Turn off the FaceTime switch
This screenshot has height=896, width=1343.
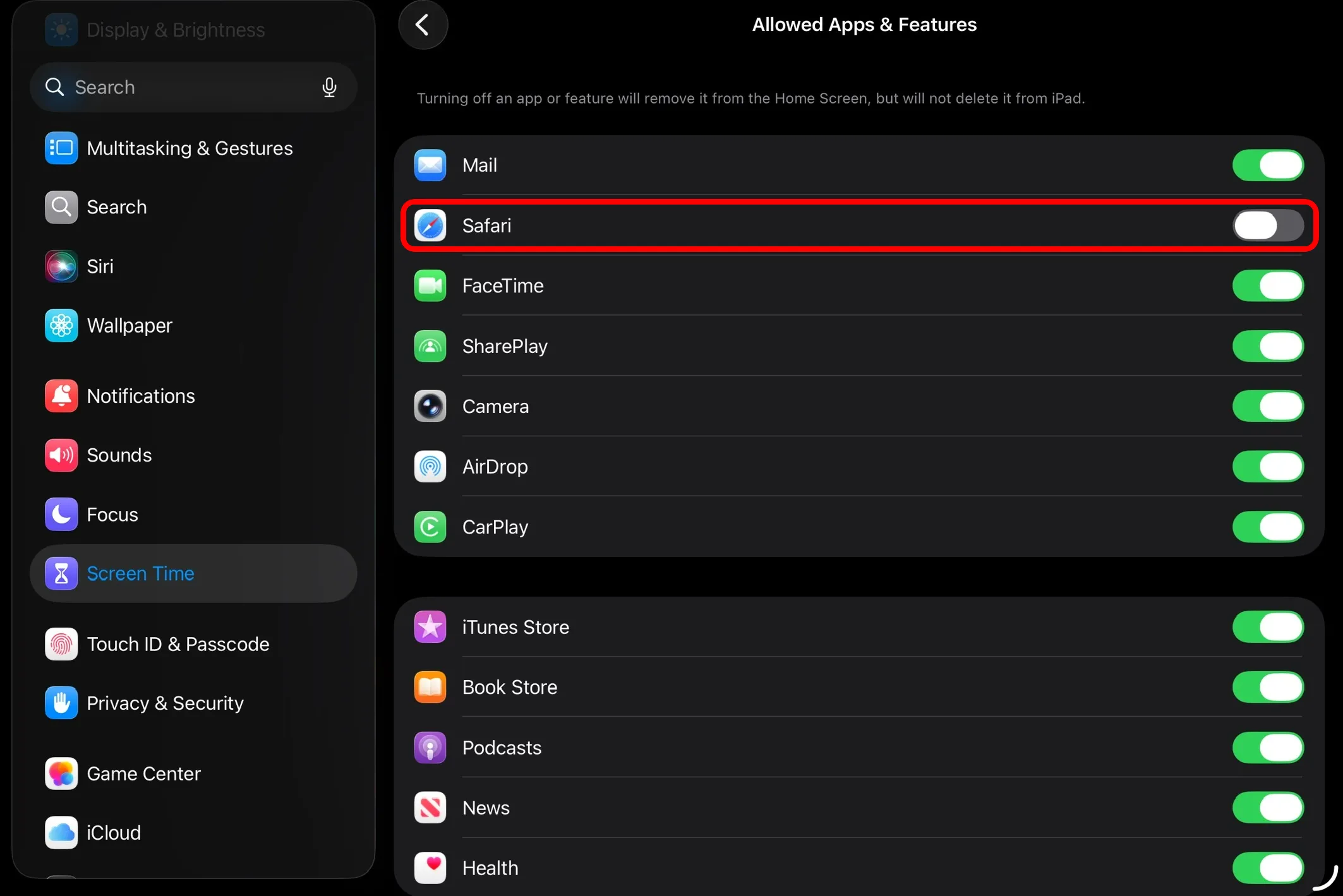pos(1268,286)
